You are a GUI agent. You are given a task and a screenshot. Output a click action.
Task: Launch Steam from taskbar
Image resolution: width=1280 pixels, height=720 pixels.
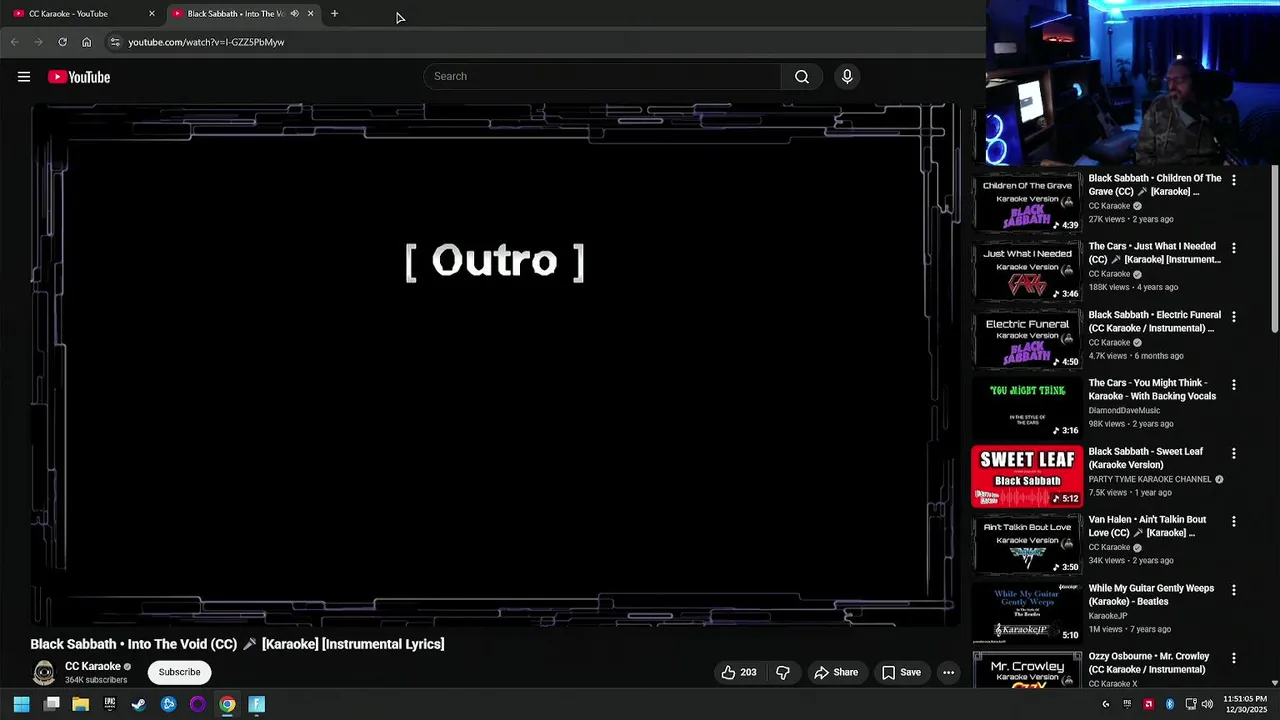(139, 704)
